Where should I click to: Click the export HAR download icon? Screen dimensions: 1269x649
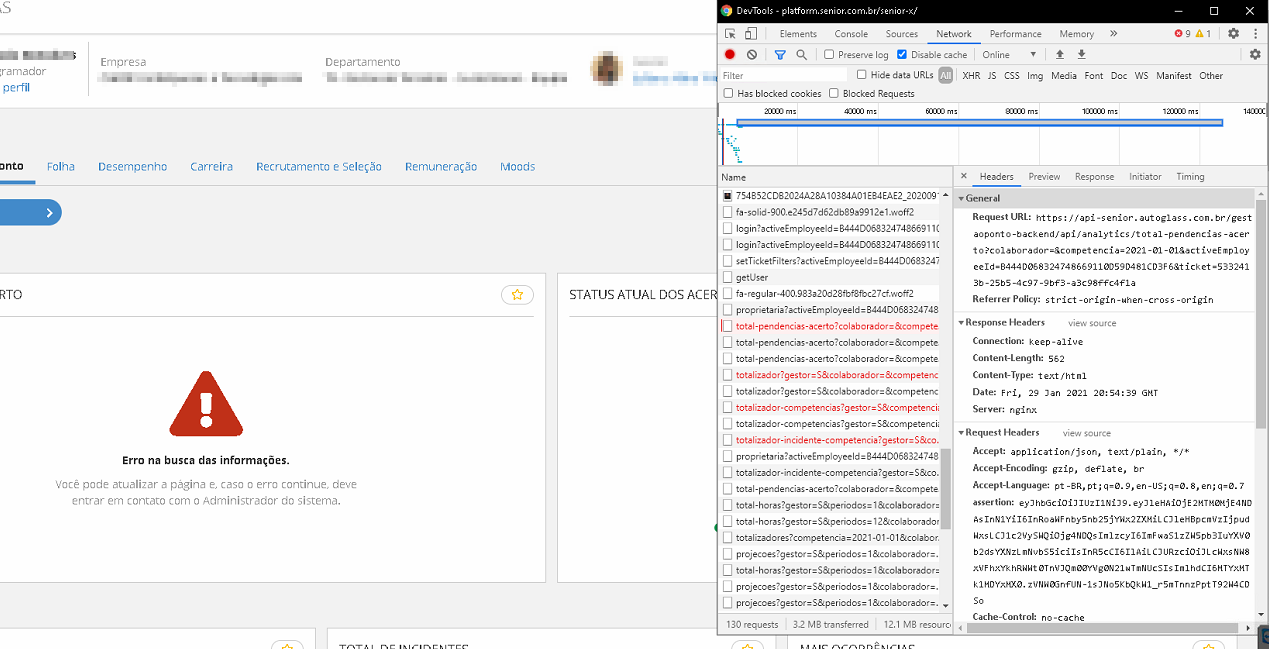(x=1081, y=55)
